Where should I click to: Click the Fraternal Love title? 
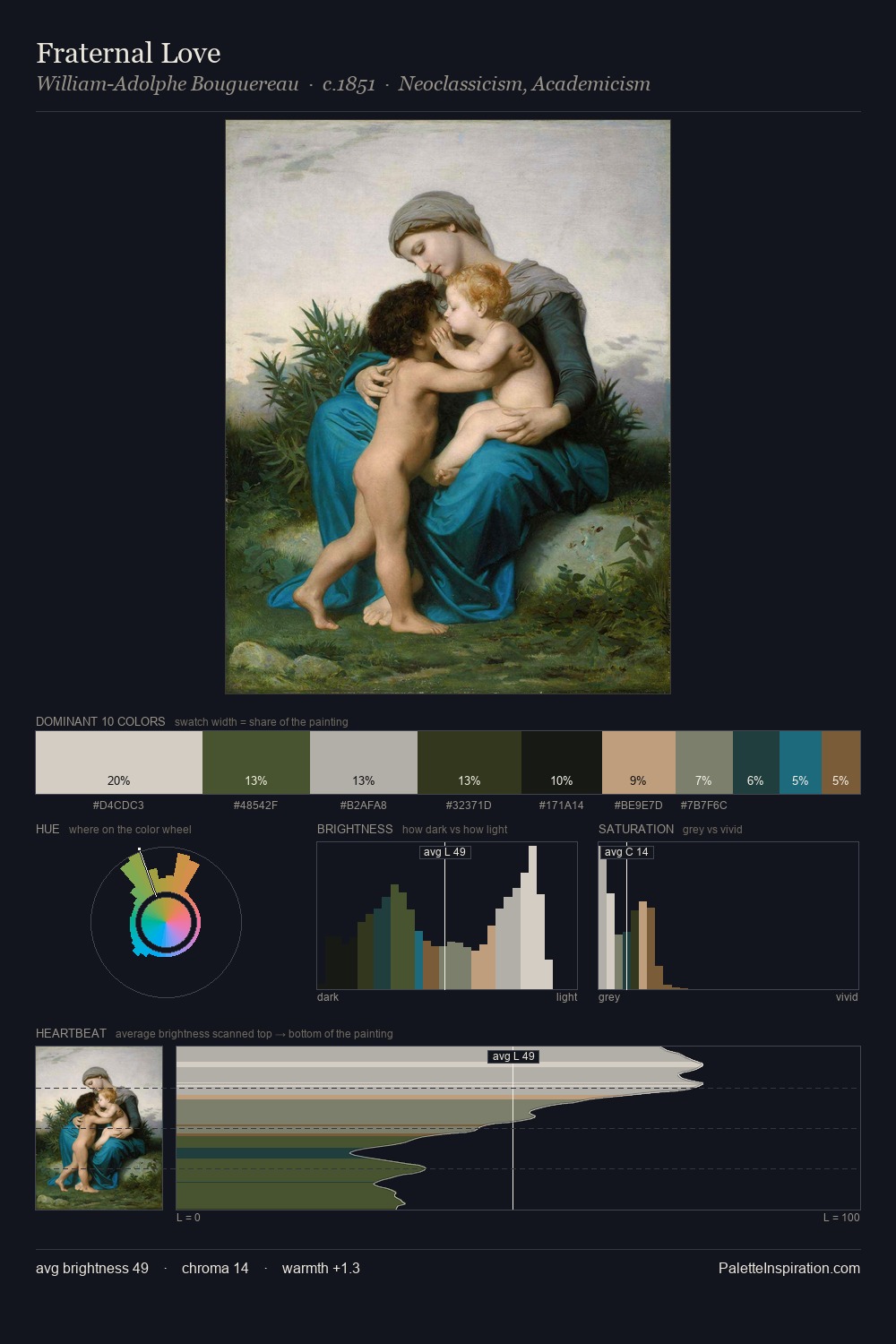click(x=128, y=53)
